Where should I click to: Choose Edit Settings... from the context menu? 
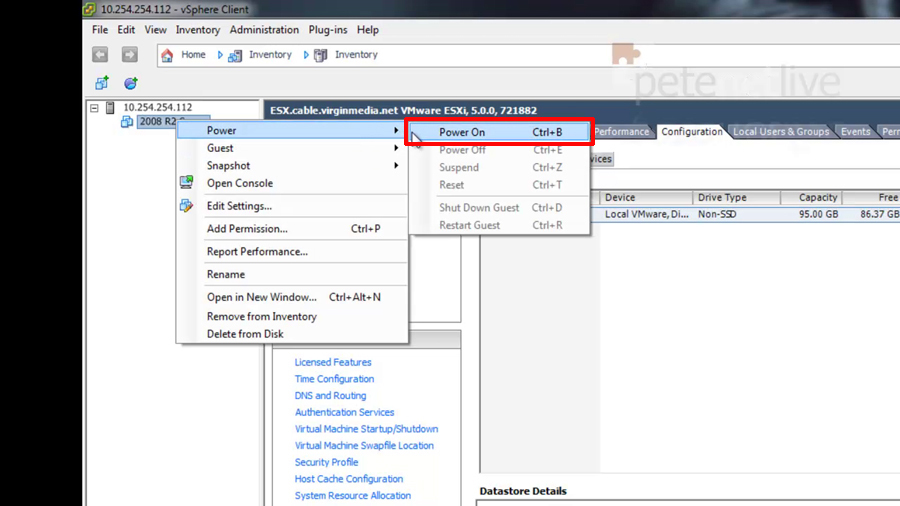click(292, 206)
